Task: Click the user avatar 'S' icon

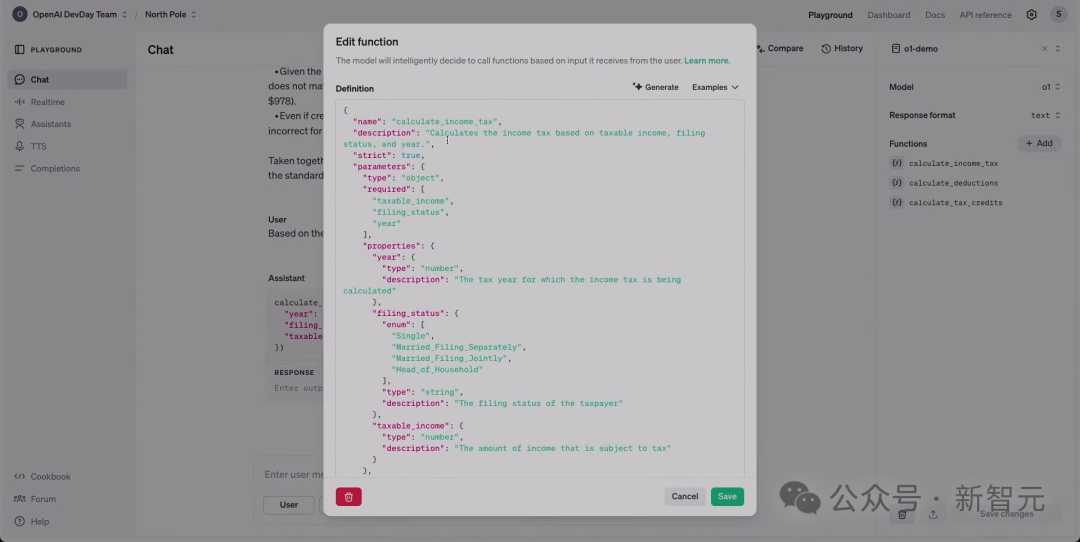Action: point(1058,15)
